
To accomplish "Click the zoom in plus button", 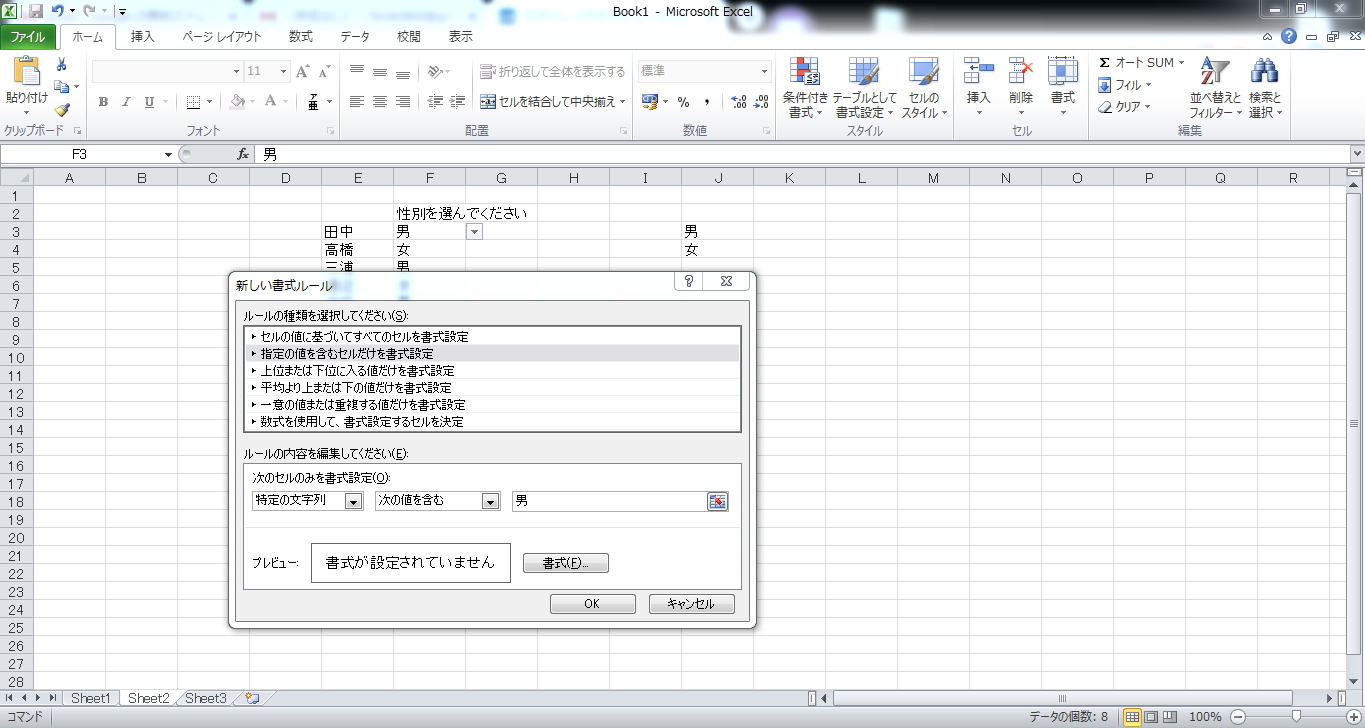I will [x=1352, y=717].
